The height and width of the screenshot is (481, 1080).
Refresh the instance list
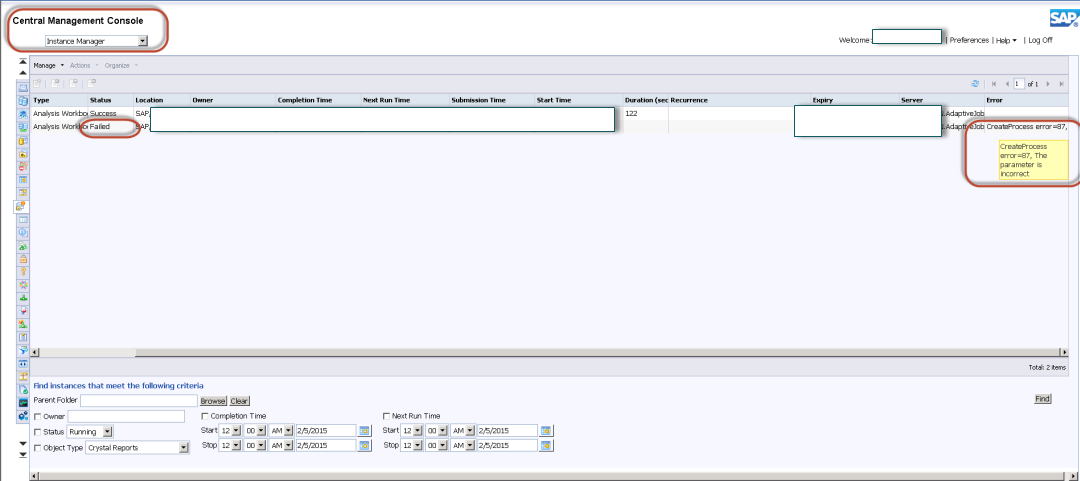coord(975,83)
